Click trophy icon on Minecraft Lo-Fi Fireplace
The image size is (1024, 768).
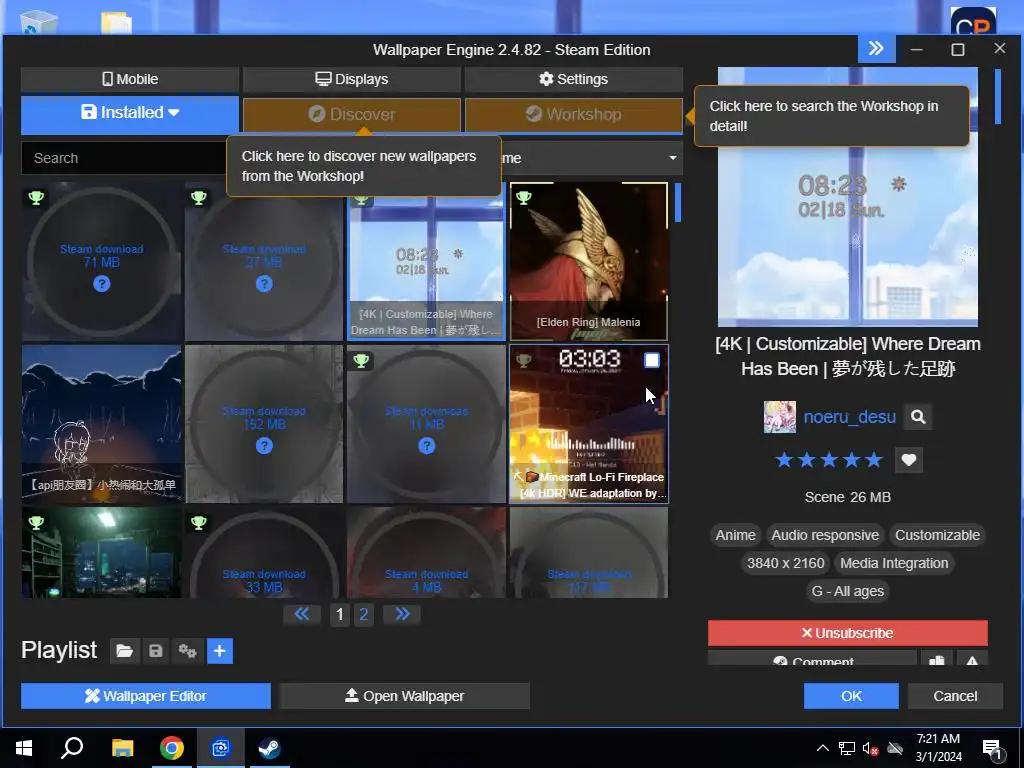(524, 360)
